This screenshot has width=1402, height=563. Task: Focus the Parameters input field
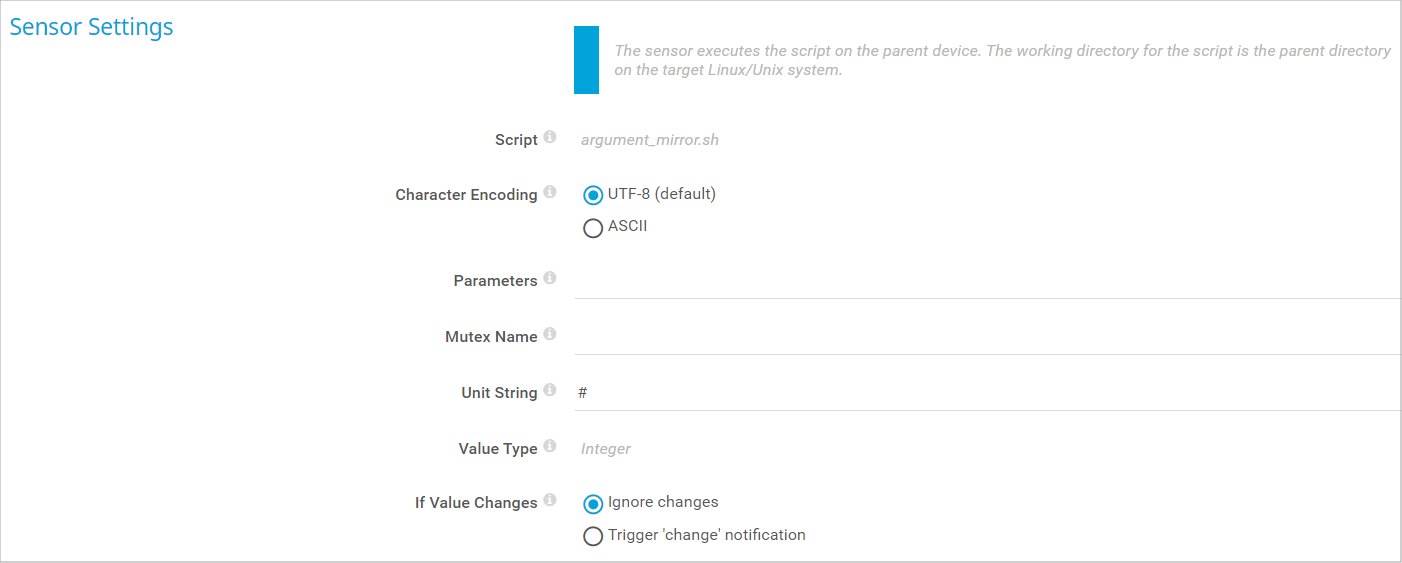(x=985, y=281)
